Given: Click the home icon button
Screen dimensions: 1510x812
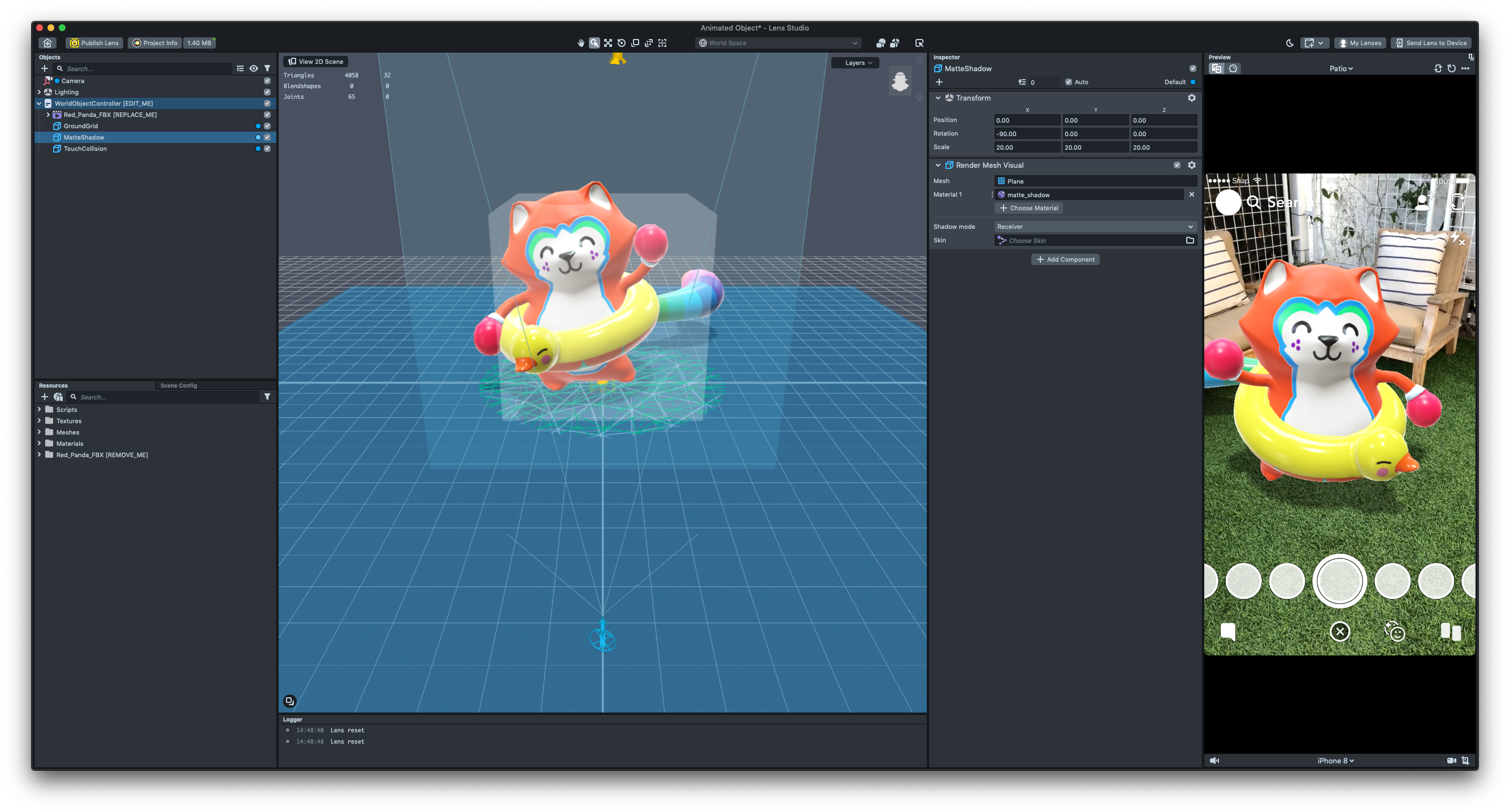Looking at the screenshot, I should (47, 43).
